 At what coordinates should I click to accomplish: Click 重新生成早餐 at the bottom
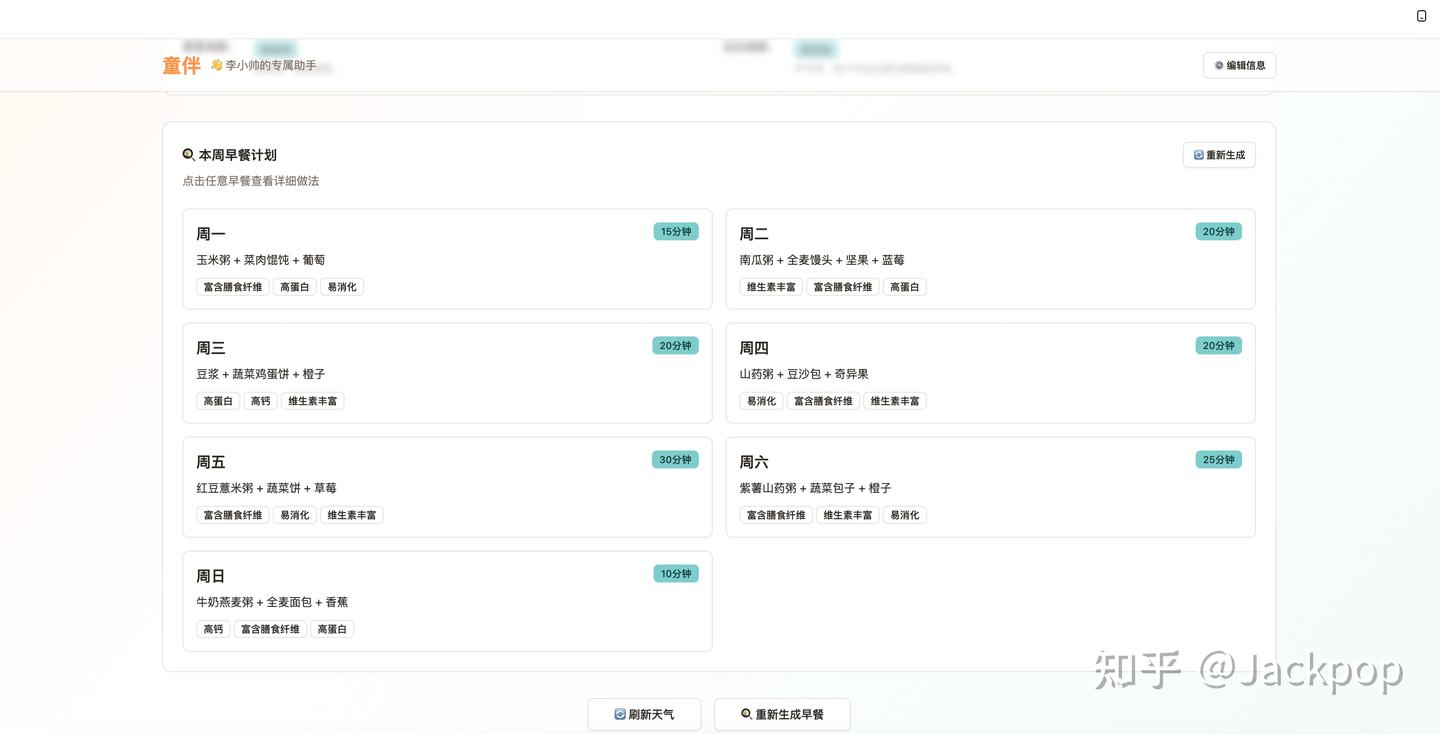point(782,714)
